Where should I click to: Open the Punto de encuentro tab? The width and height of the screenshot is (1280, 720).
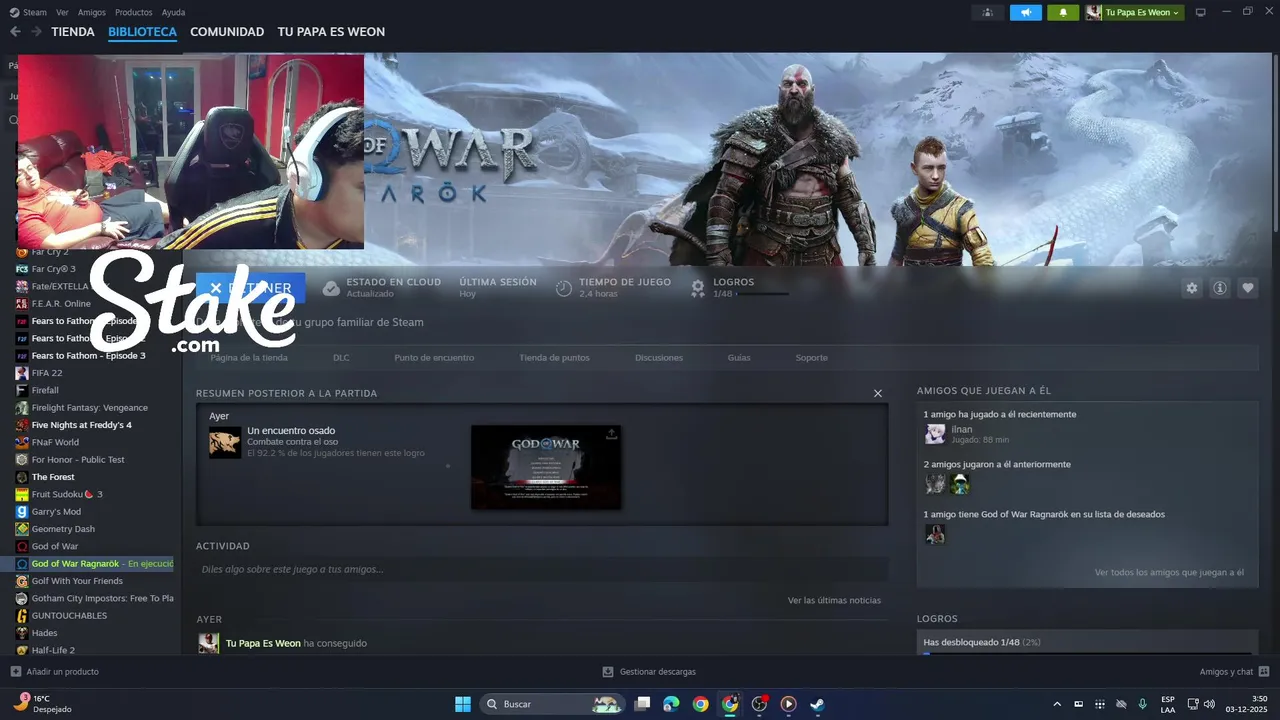[x=434, y=357]
